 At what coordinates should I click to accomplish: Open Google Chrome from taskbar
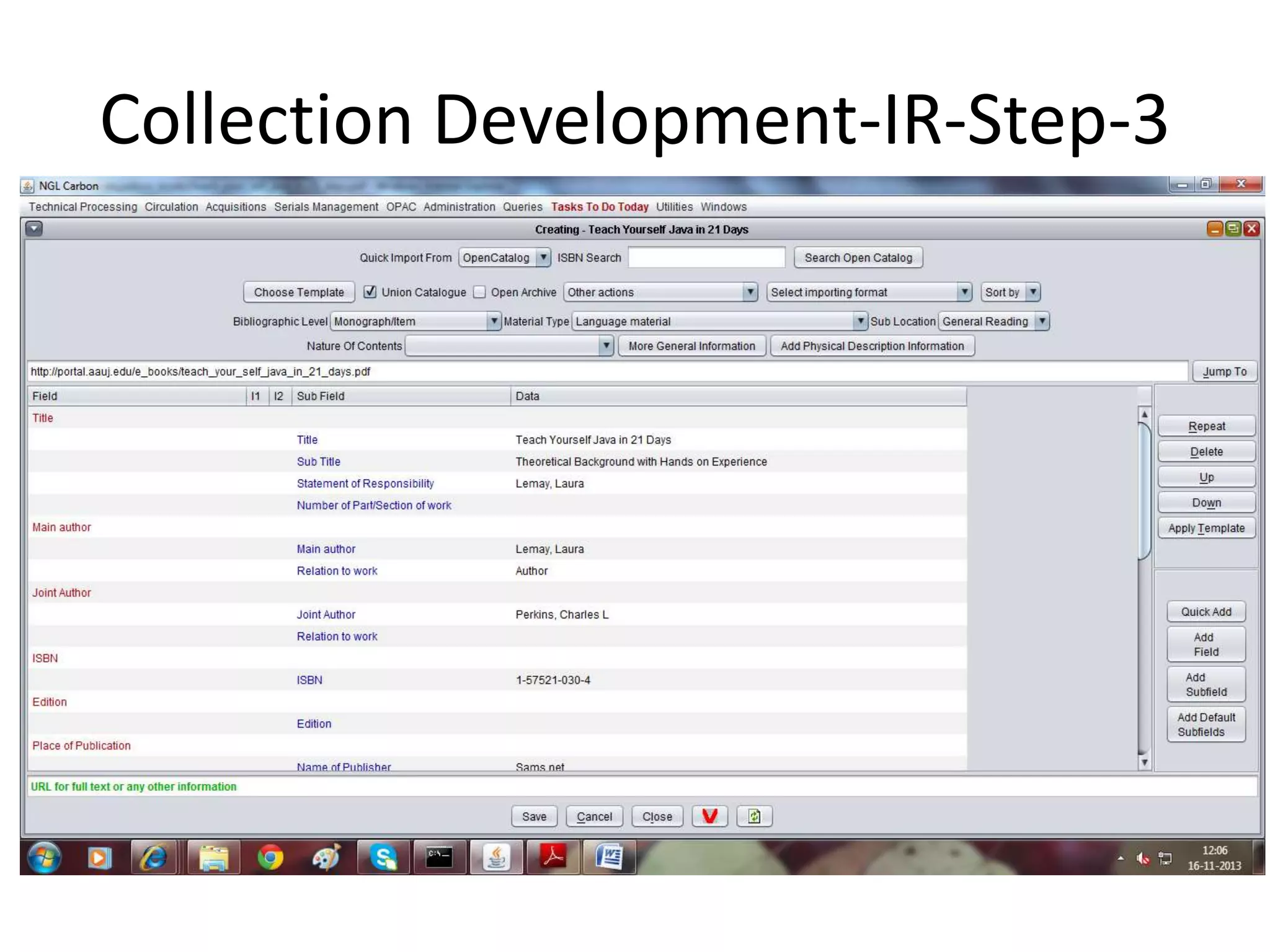(270, 858)
